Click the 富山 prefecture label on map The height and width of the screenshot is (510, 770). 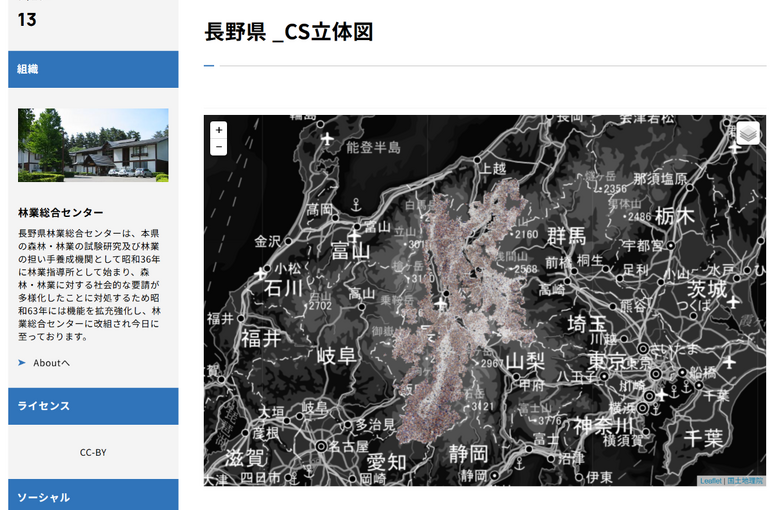350,251
